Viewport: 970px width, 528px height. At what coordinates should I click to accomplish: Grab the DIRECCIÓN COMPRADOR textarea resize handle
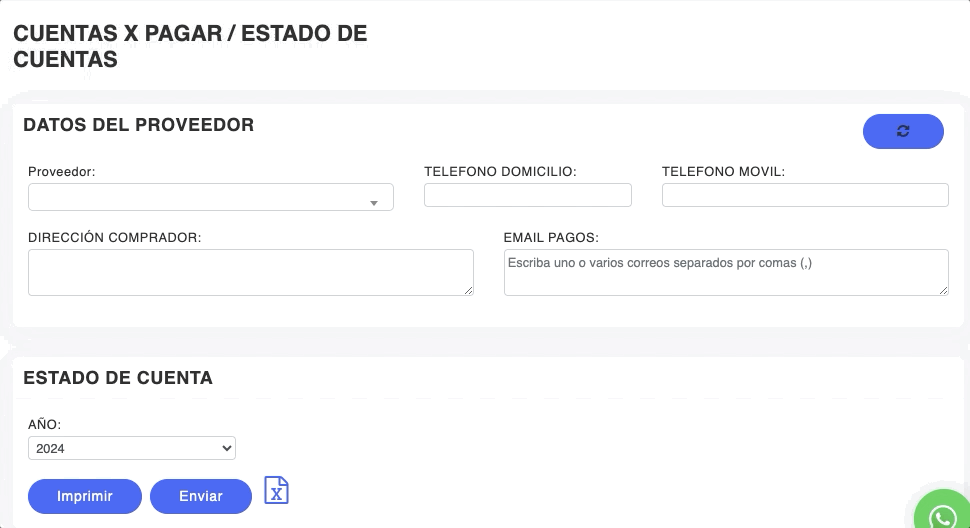468,290
